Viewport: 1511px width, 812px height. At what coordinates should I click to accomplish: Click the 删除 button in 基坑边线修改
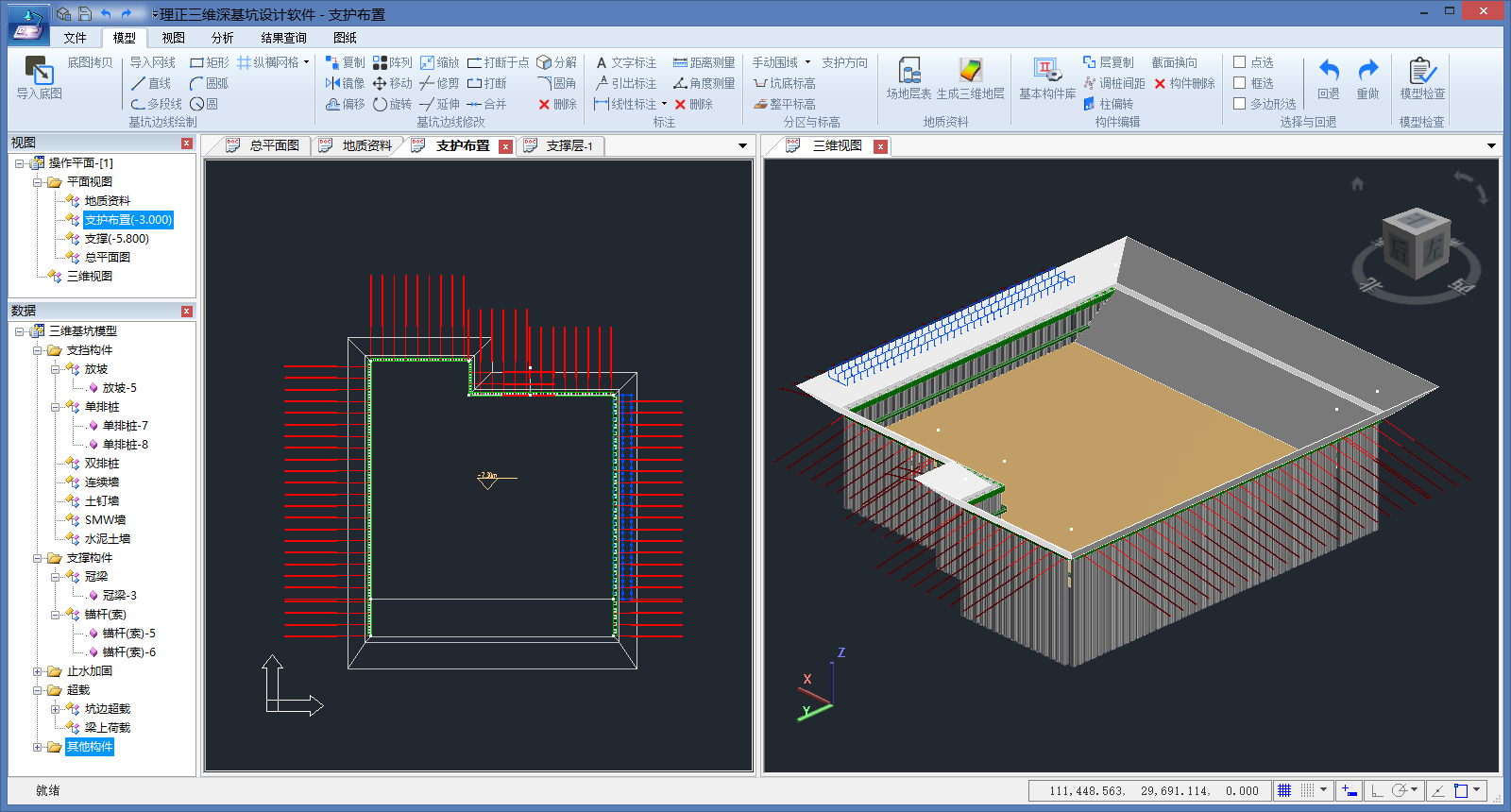(557, 104)
